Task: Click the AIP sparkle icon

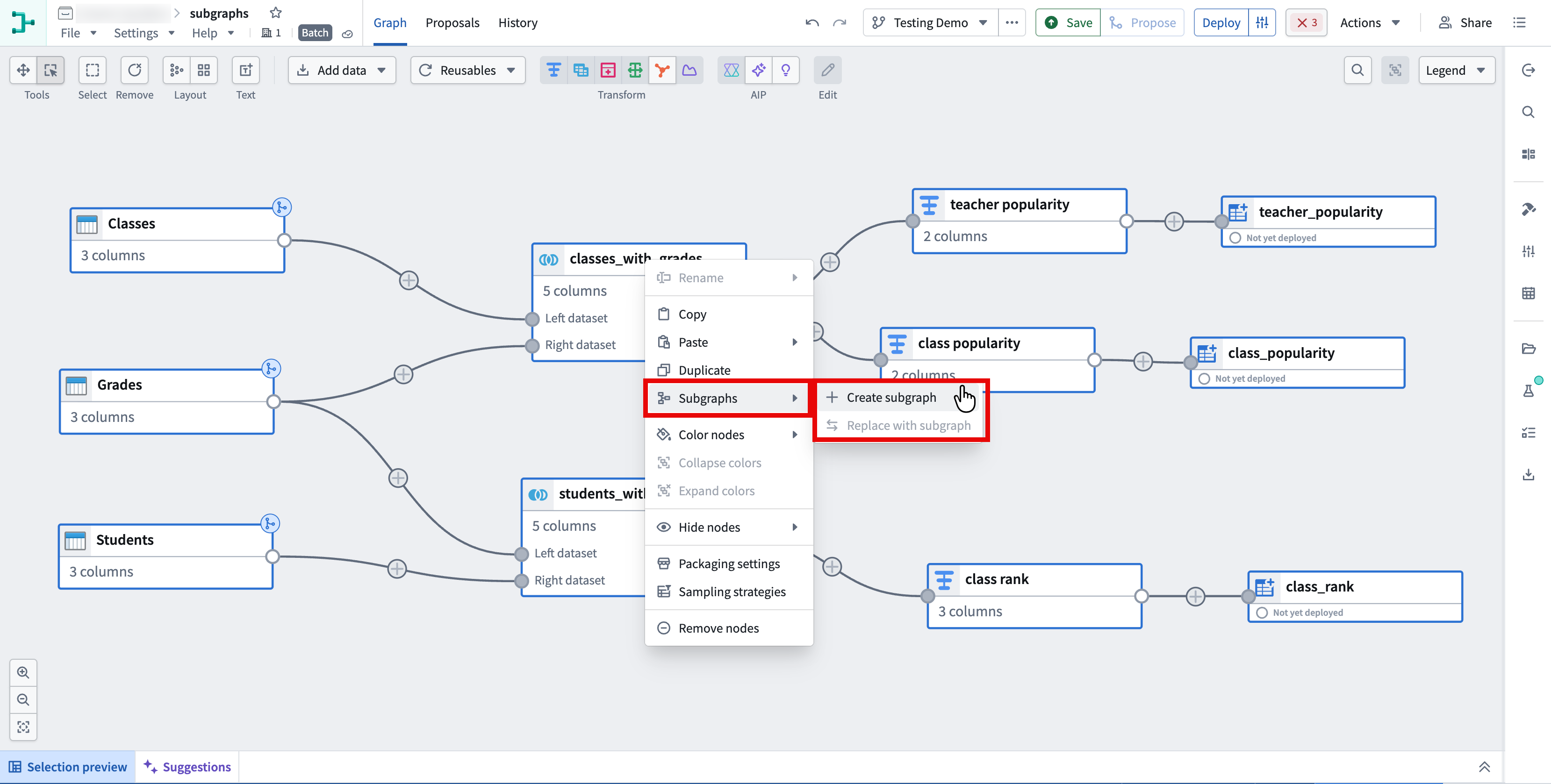Action: (x=759, y=71)
